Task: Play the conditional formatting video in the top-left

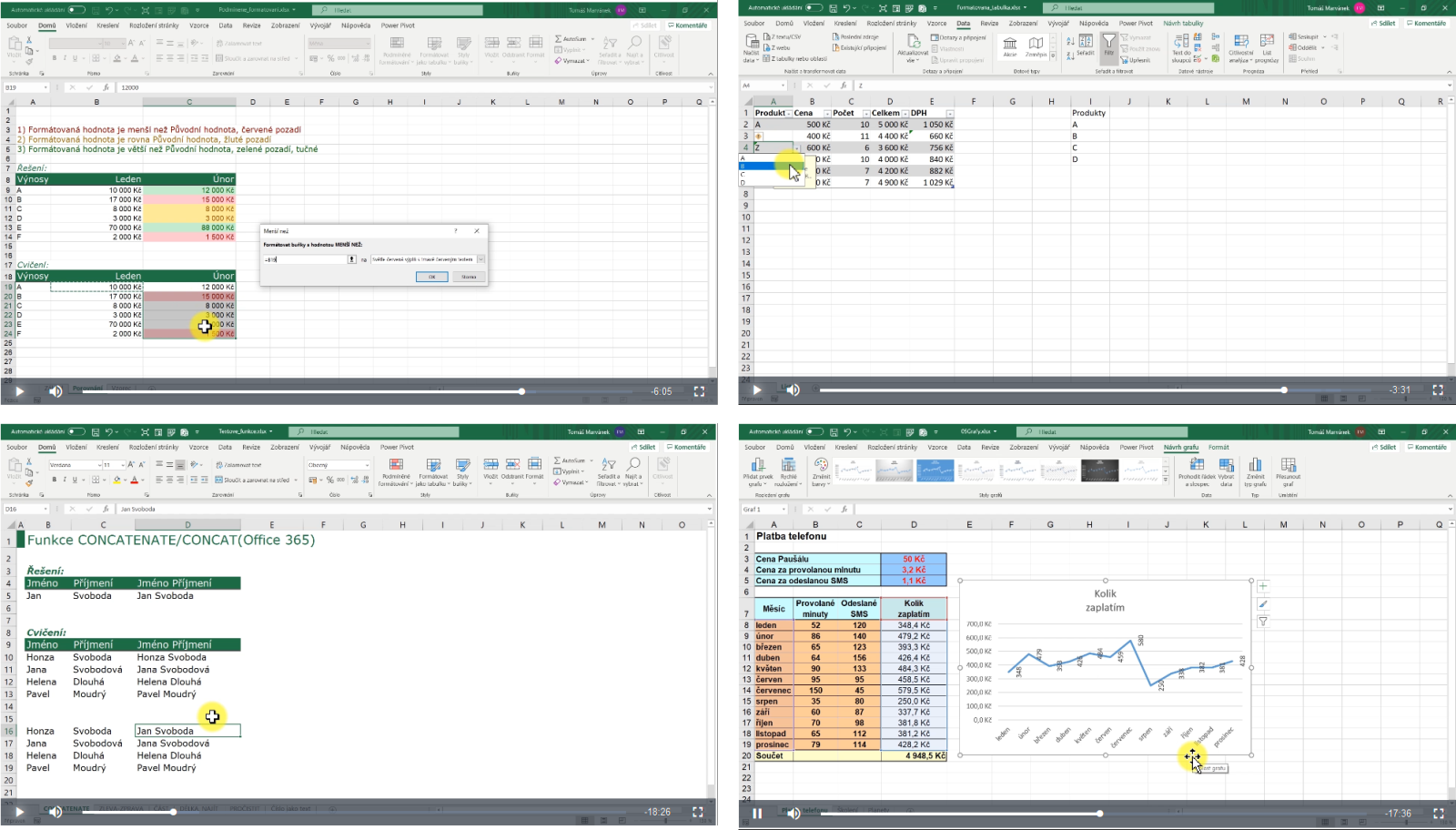Action: tap(19, 391)
